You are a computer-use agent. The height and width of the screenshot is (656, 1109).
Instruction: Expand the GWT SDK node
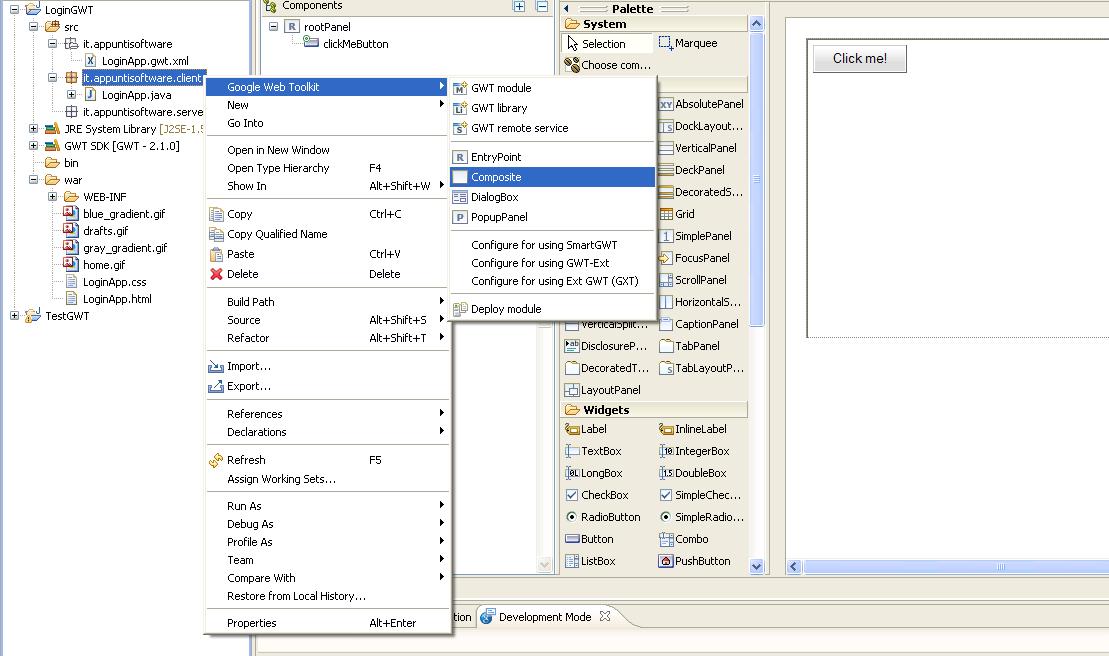(33, 146)
